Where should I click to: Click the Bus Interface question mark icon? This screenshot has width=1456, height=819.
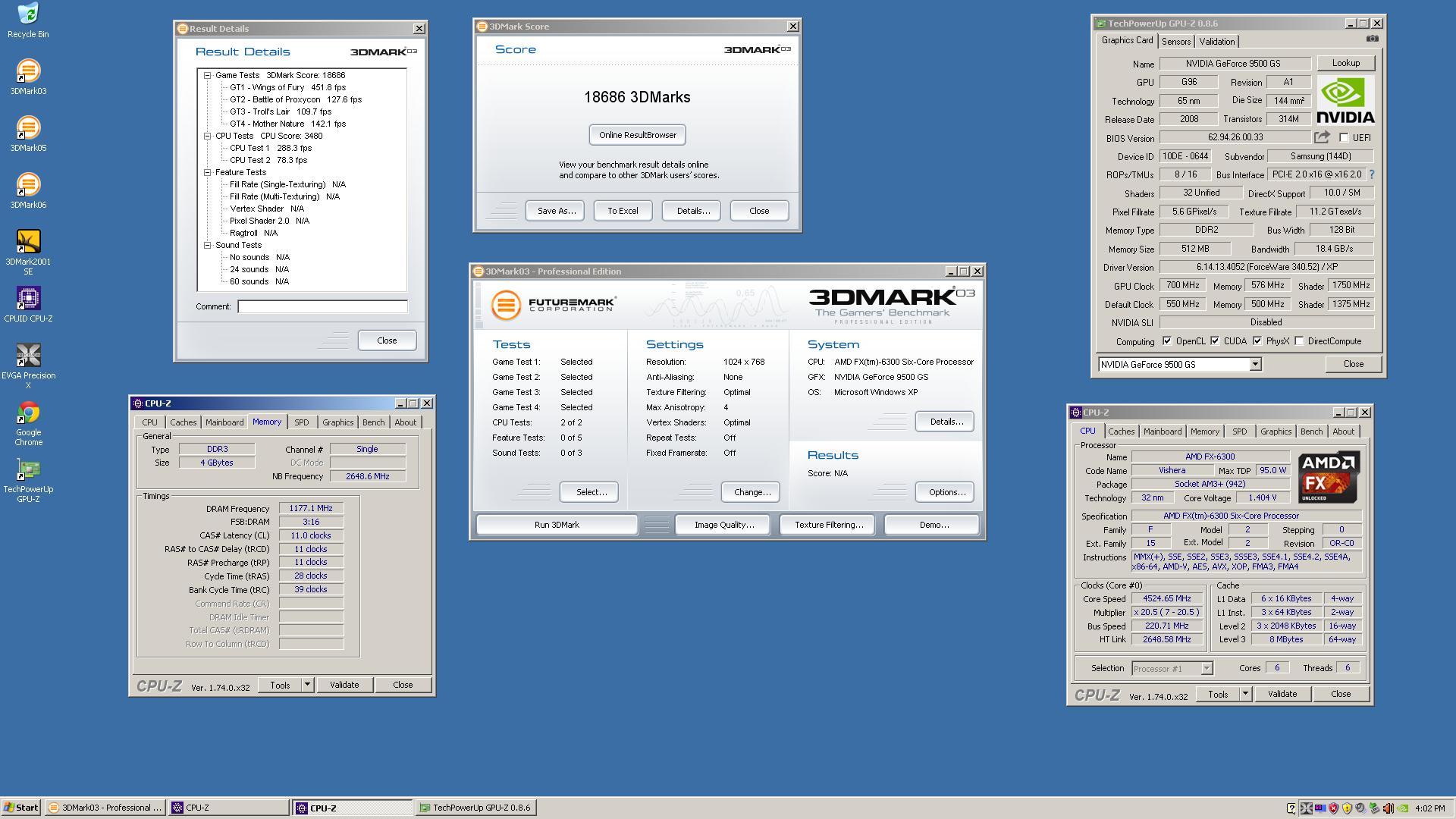[1372, 174]
